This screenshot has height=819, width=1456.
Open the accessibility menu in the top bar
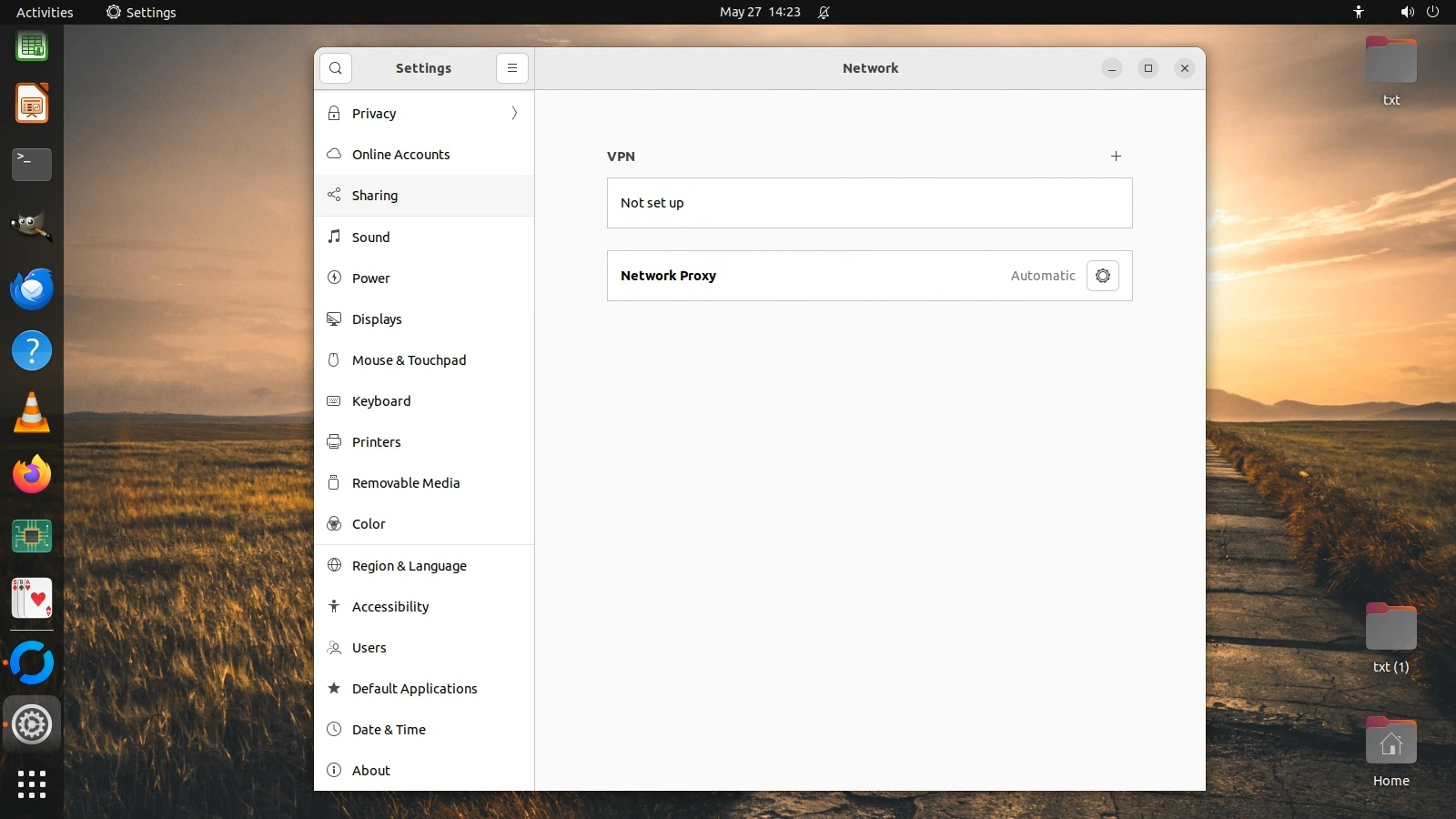(1358, 12)
